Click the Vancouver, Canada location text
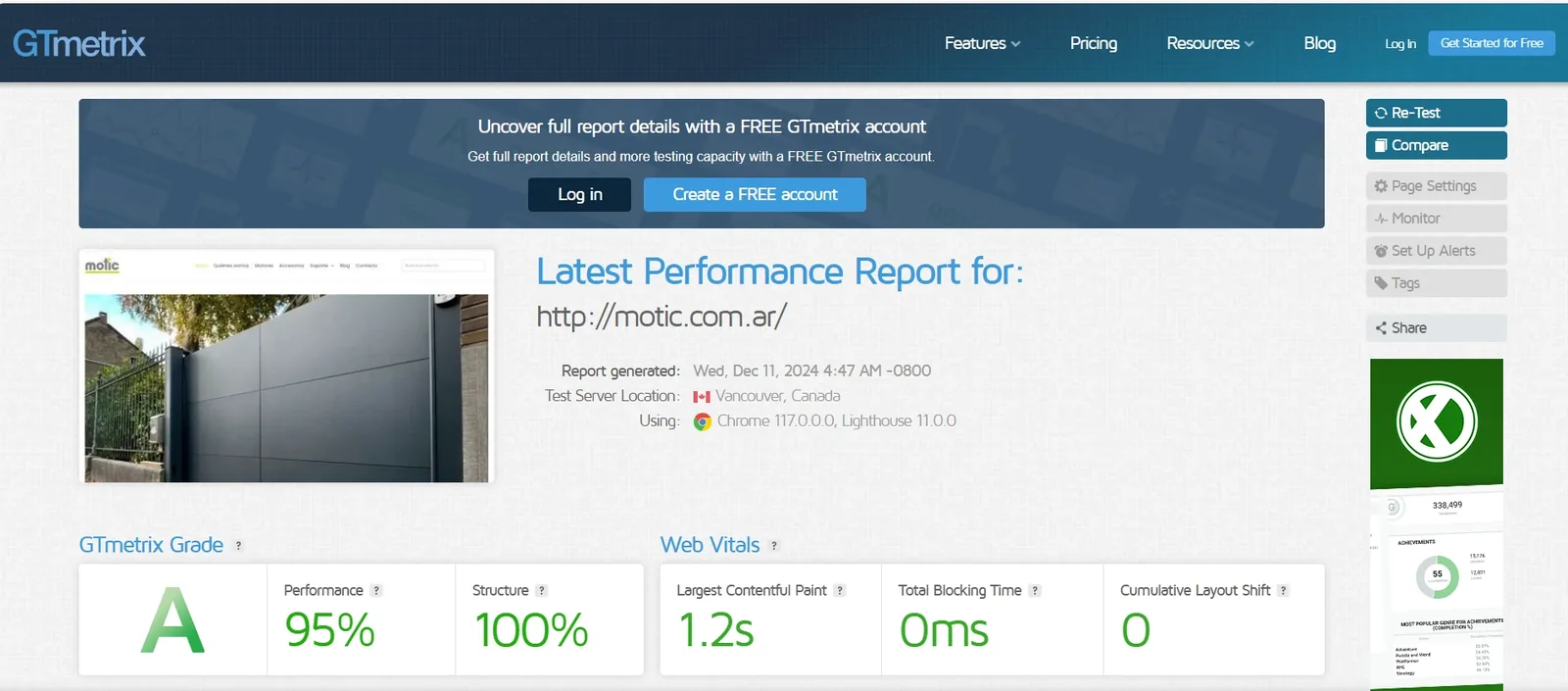Image resolution: width=1568 pixels, height=691 pixels. pos(777,396)
